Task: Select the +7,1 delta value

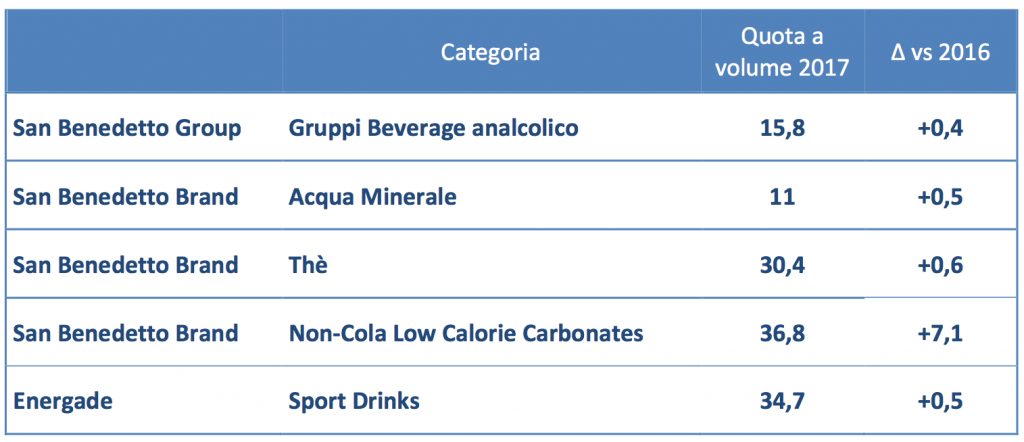Action: point(940,334)
